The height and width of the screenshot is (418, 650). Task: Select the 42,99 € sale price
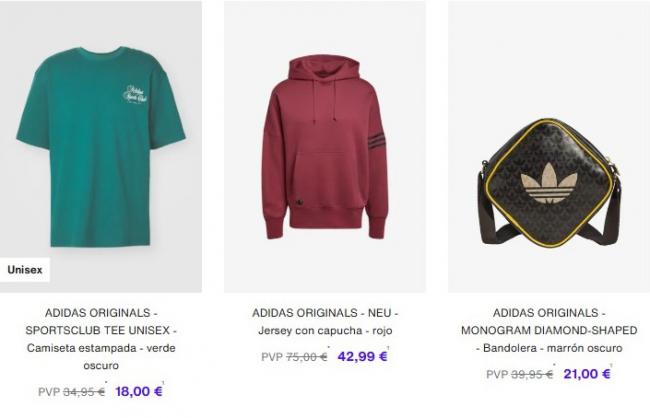click(x=363, y=357)
